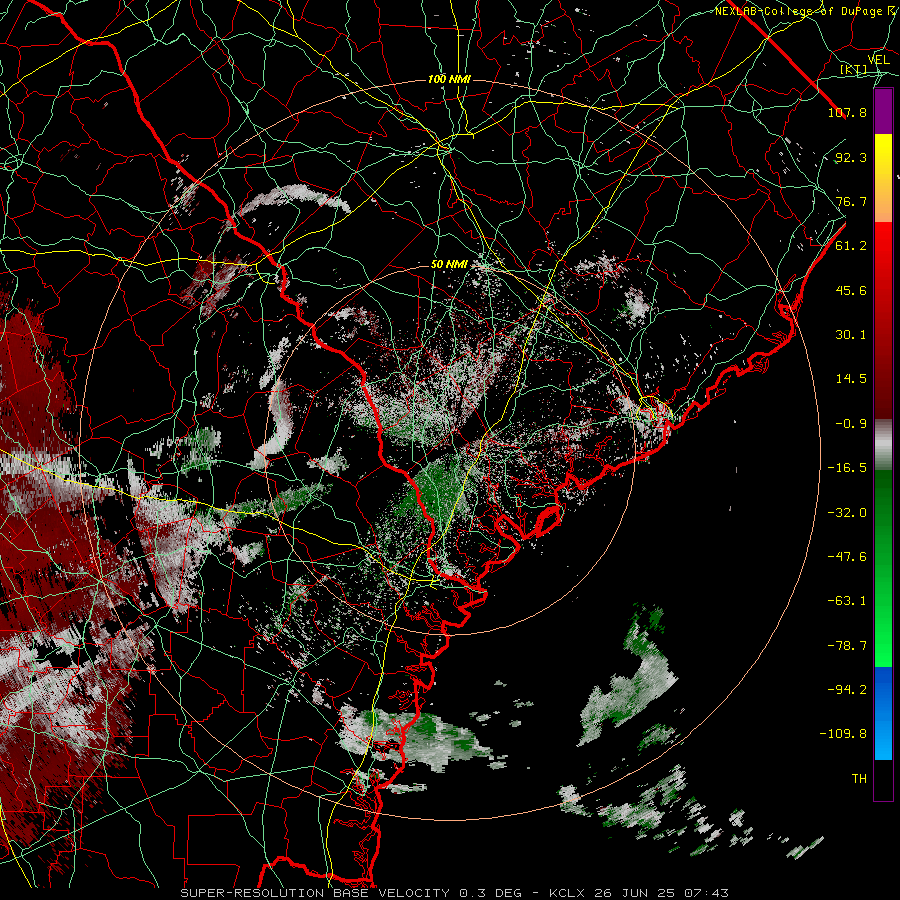
Task: Click the -47.6 velocity scale value
Action: pyautogui.click(x=847, y=557)
